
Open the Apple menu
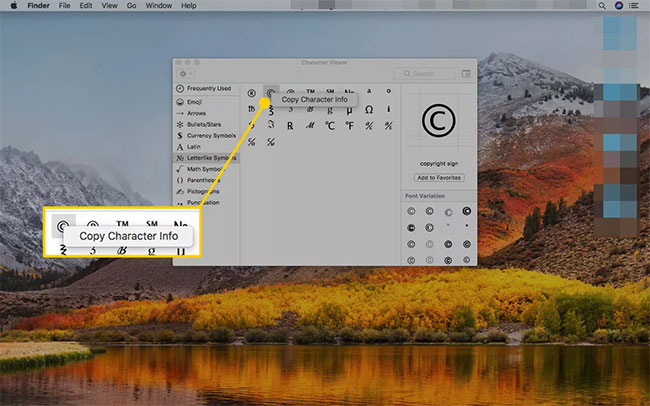[x=14, y=5]
